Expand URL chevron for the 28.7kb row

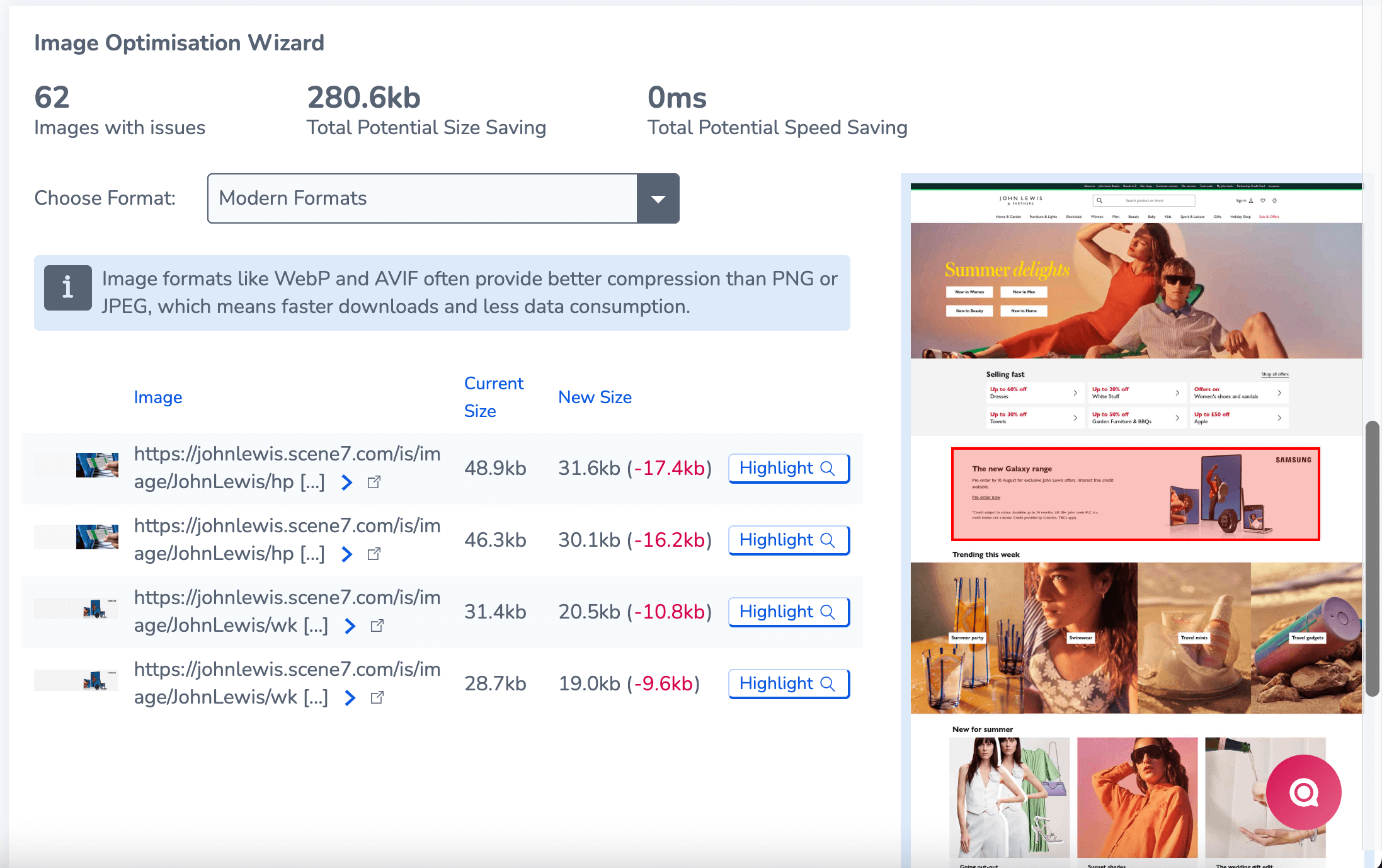pos(350,698)
